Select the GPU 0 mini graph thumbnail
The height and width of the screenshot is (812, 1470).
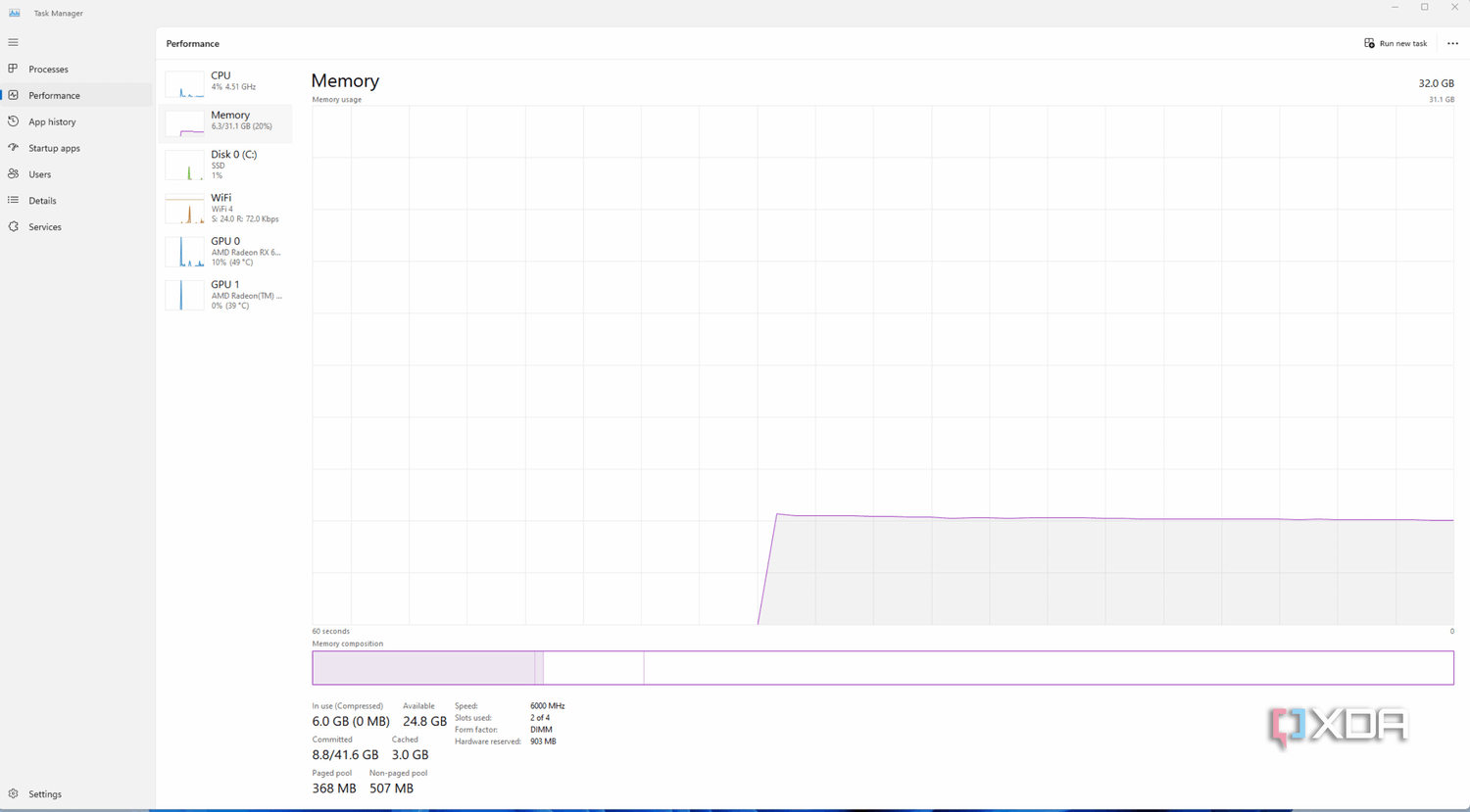click(x=184, y=253)
